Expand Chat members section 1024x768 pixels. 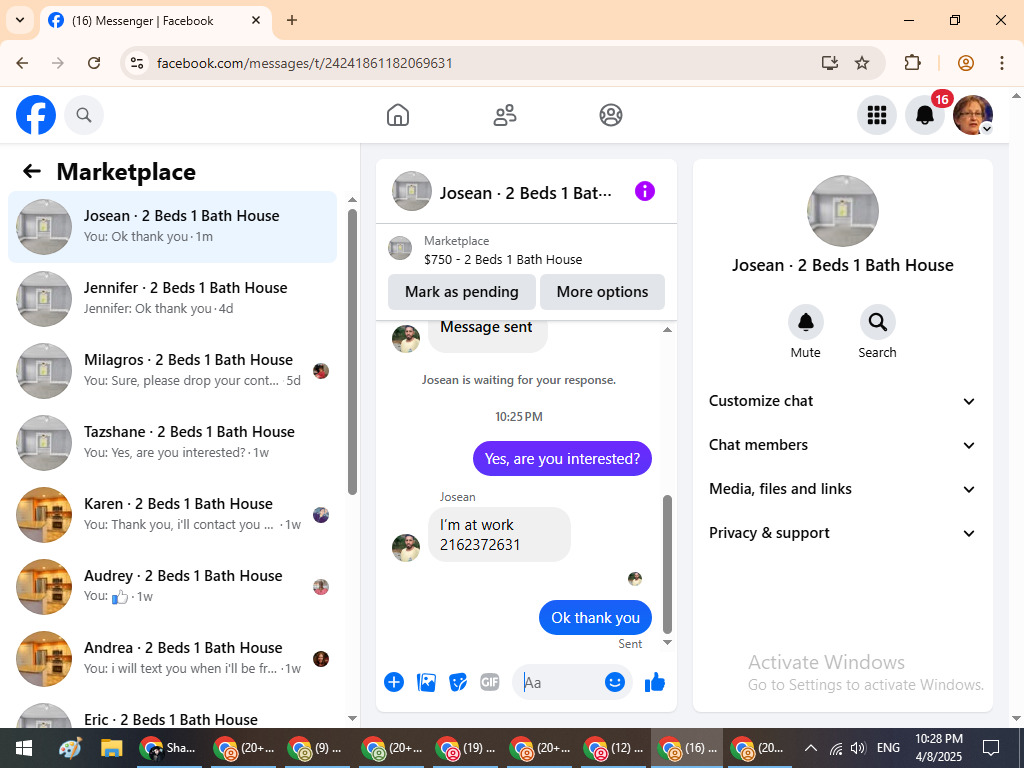(842, 445)
